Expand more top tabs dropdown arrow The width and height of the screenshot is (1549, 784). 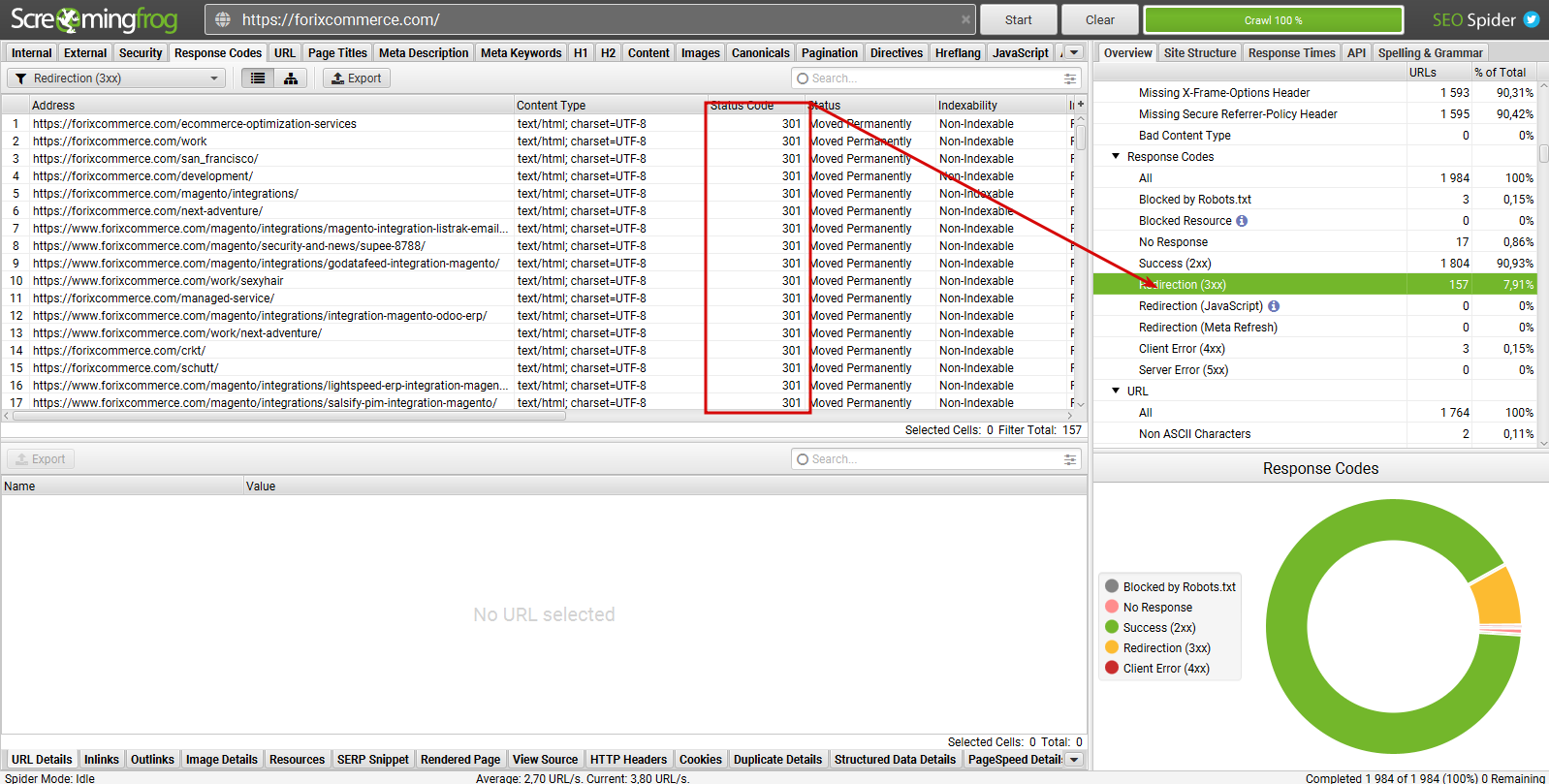click(1074, 53)
